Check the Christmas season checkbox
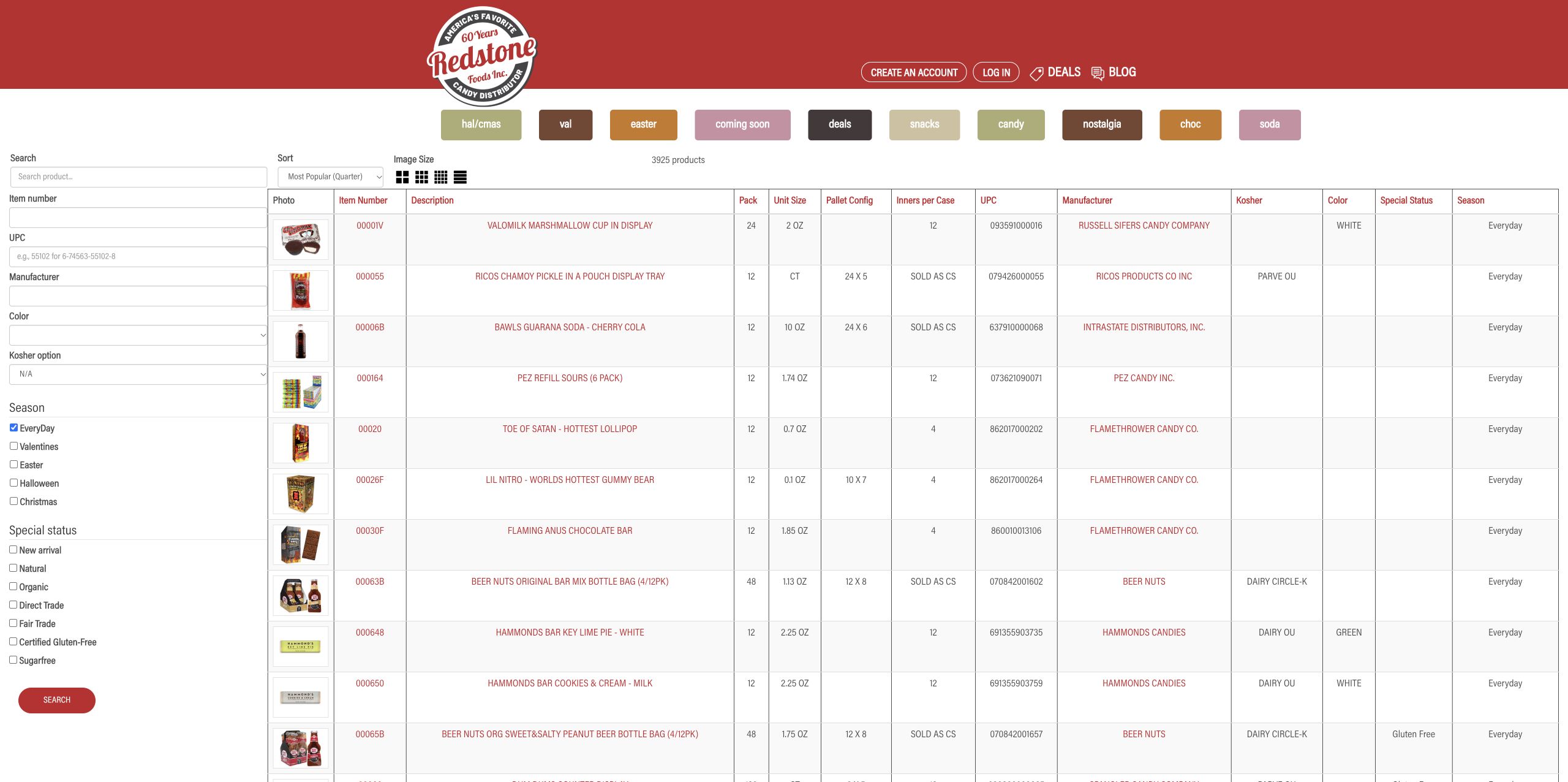1568x782 pixels. (13, 501)
